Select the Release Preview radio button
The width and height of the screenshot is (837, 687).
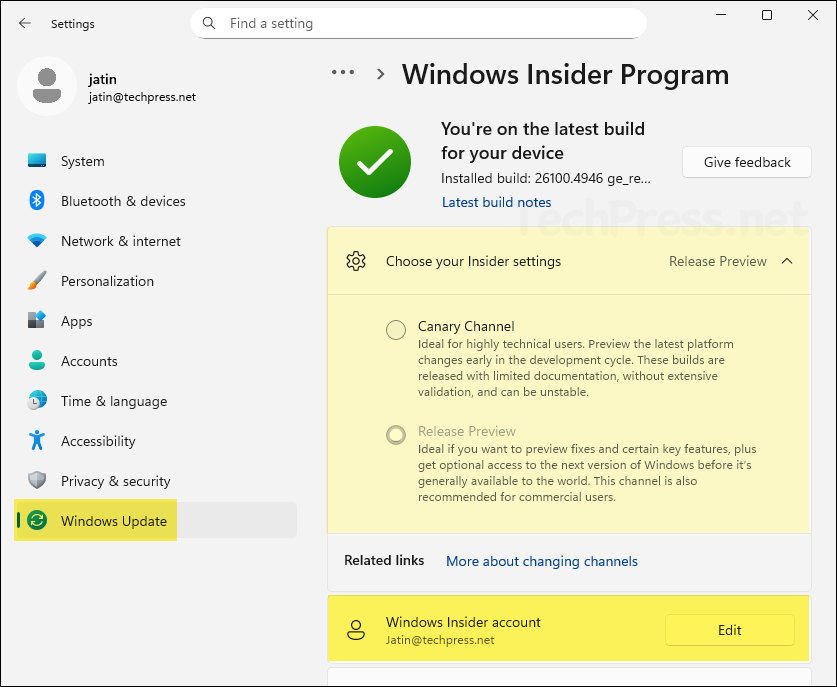point(396,435)
